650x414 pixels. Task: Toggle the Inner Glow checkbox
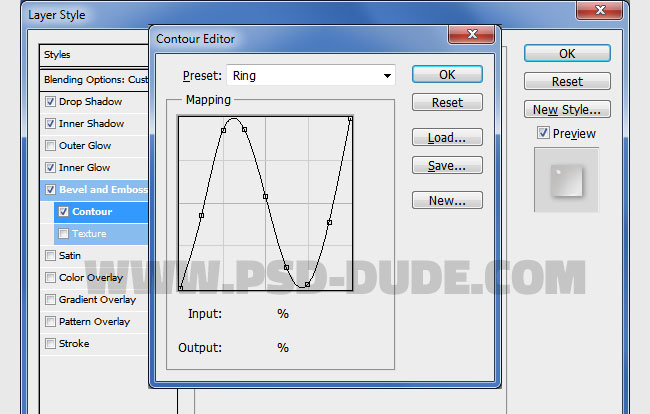click(x=50, y=167)
